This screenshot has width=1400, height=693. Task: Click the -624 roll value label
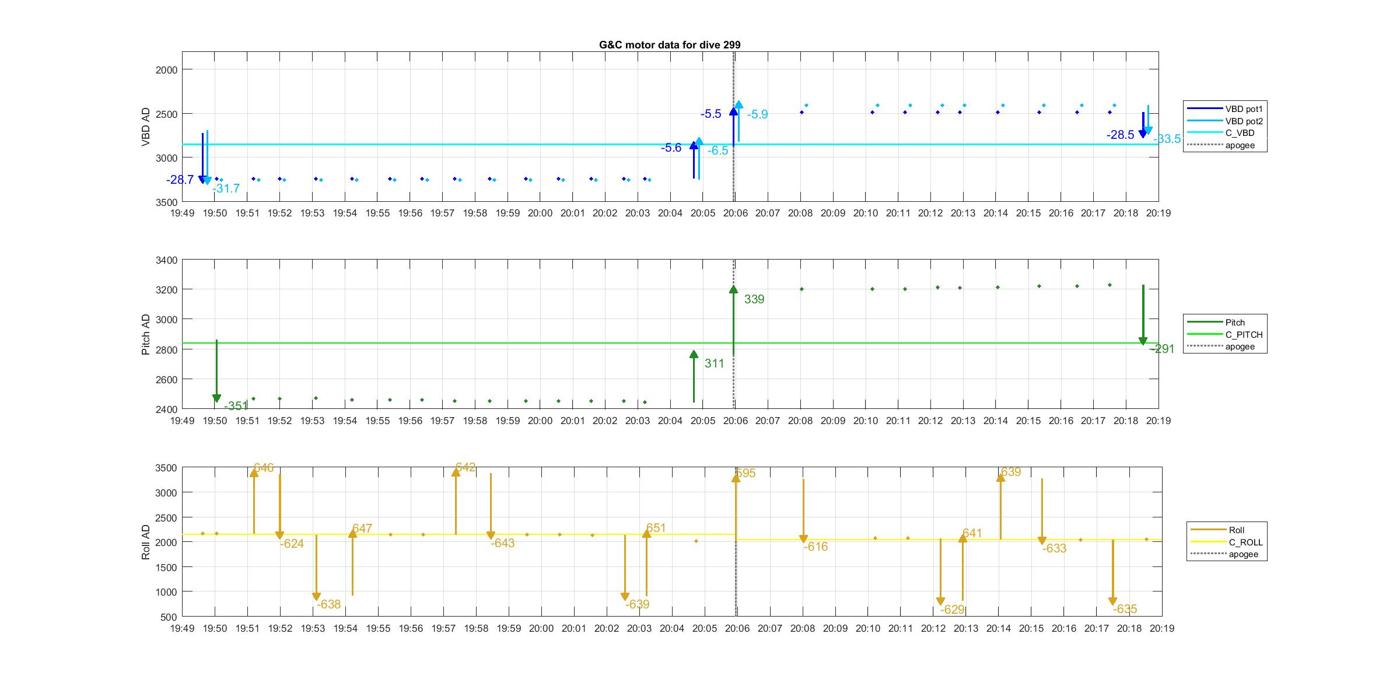coord(292,544)
